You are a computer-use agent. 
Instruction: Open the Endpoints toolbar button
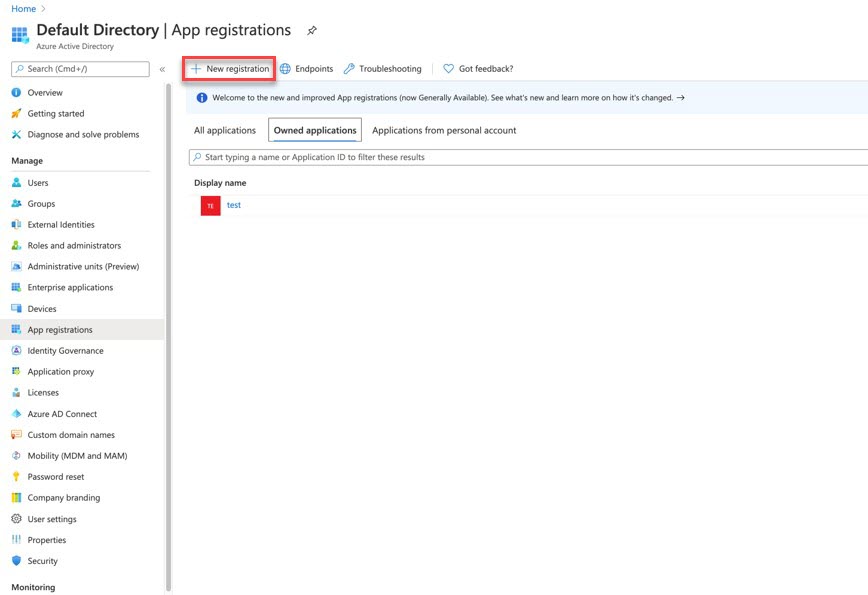click(307, 69)
